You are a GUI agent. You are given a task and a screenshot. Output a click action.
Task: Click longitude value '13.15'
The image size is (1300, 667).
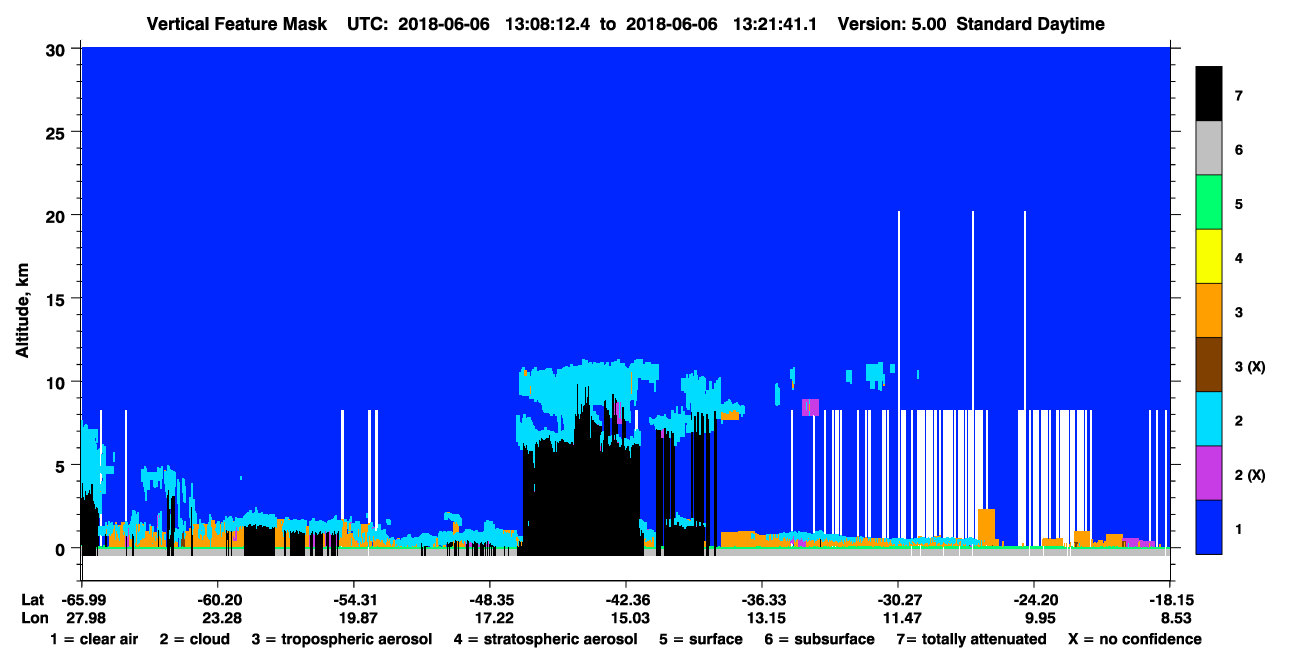click(x=765, y=618)
